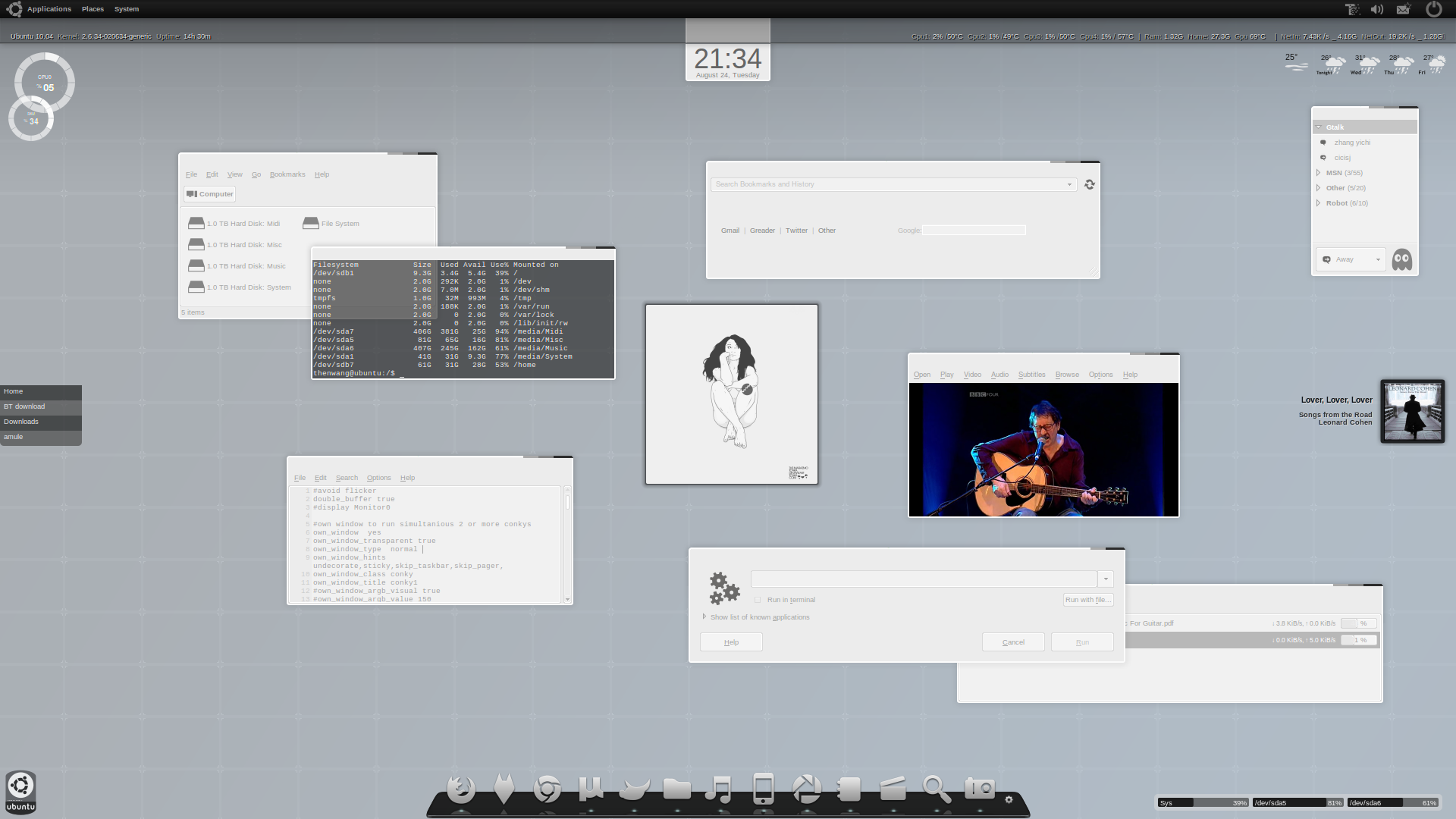Click Cancel in Run dialog
This screenshot has height=819, width=1456.
pos(1013,642)
